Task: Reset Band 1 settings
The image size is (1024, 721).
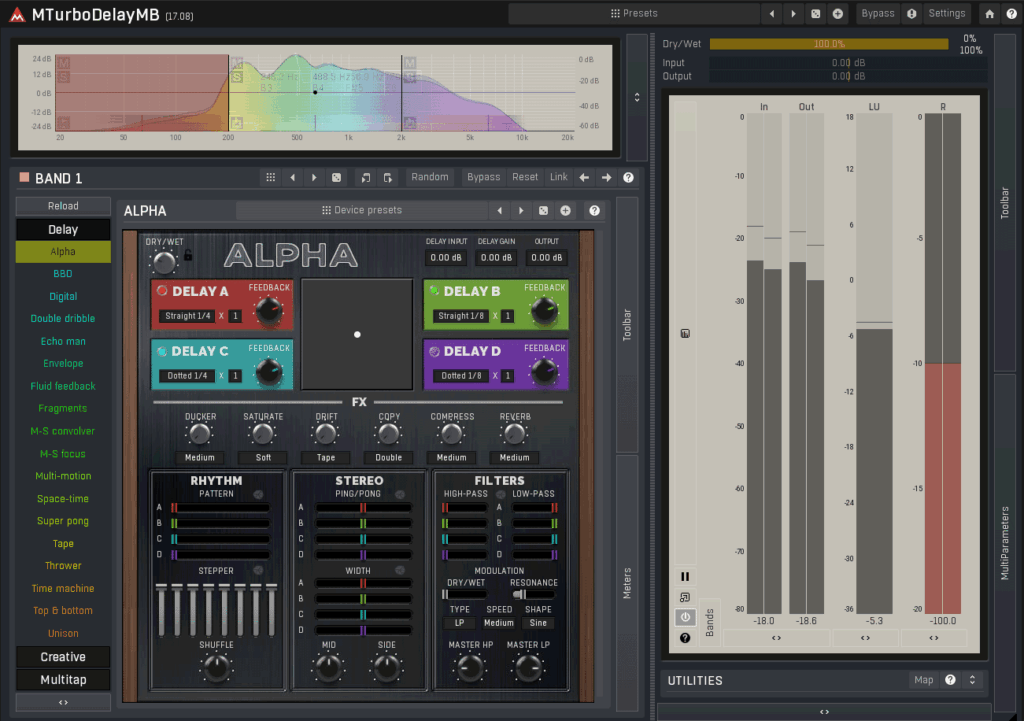Action: click(525, 177)
